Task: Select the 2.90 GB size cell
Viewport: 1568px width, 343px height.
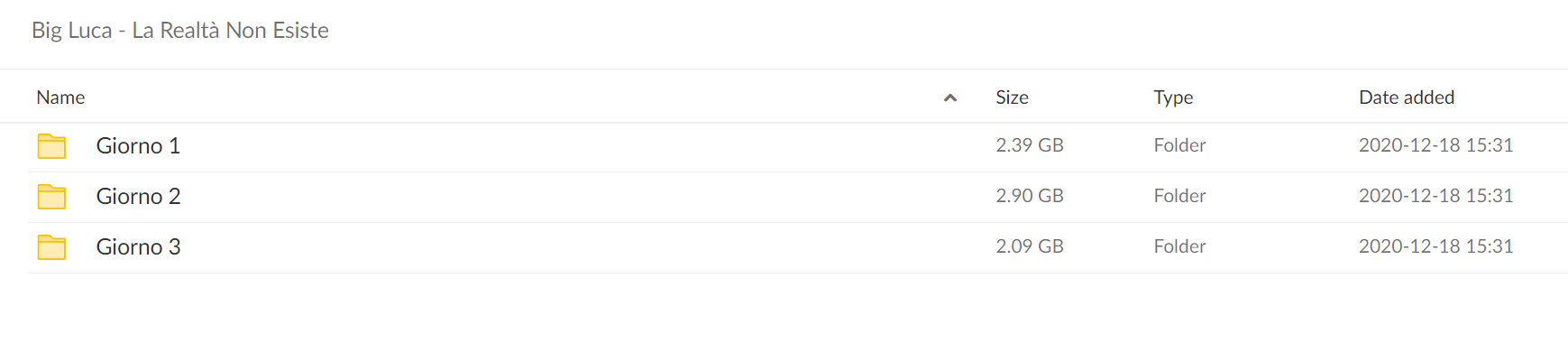Action: (x=1030, y=196)
